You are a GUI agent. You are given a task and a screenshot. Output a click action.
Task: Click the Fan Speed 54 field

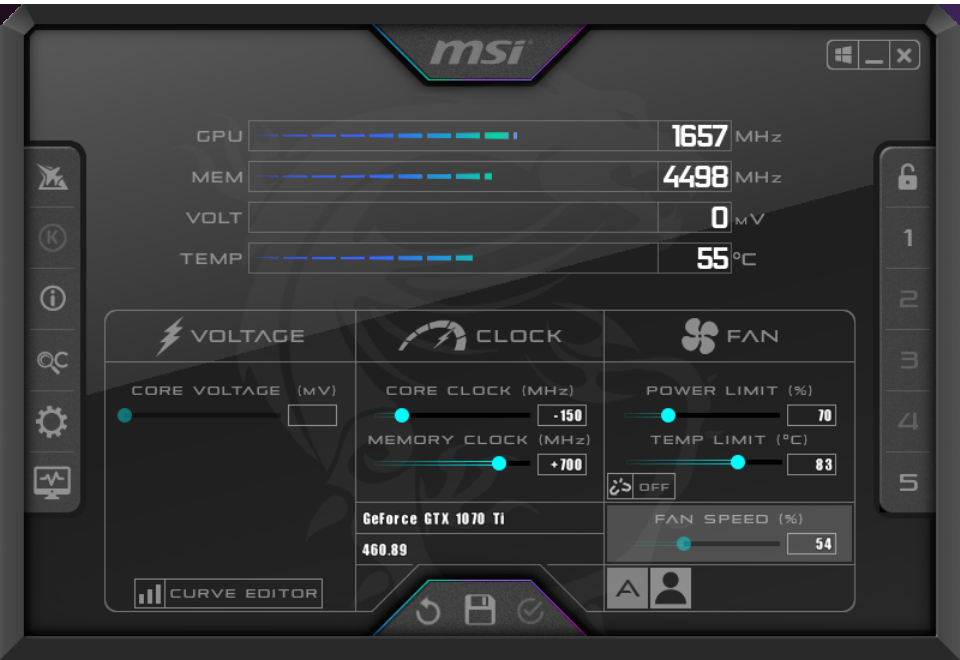tap(811, 544)
